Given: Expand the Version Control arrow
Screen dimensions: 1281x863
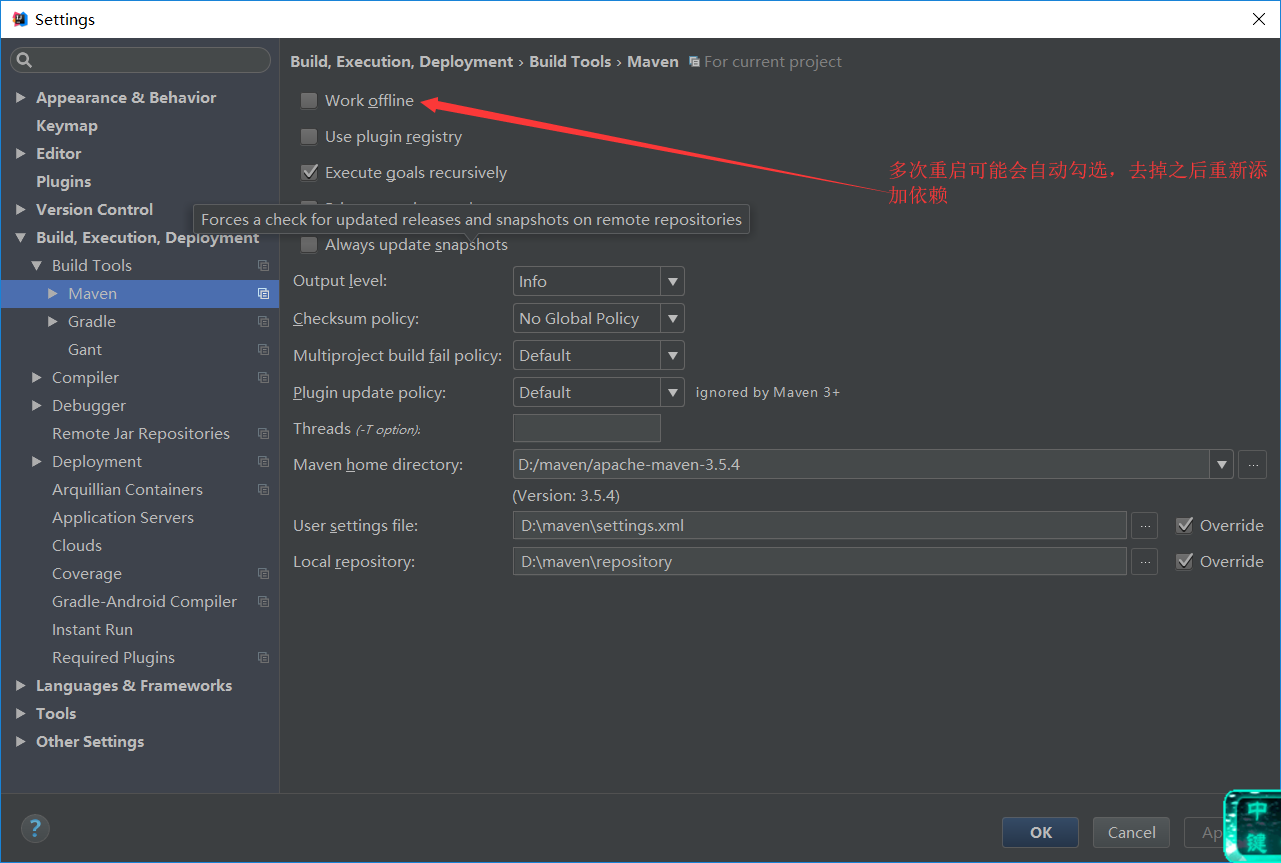Looking at the screenshot, I should (x=21, y=210).
